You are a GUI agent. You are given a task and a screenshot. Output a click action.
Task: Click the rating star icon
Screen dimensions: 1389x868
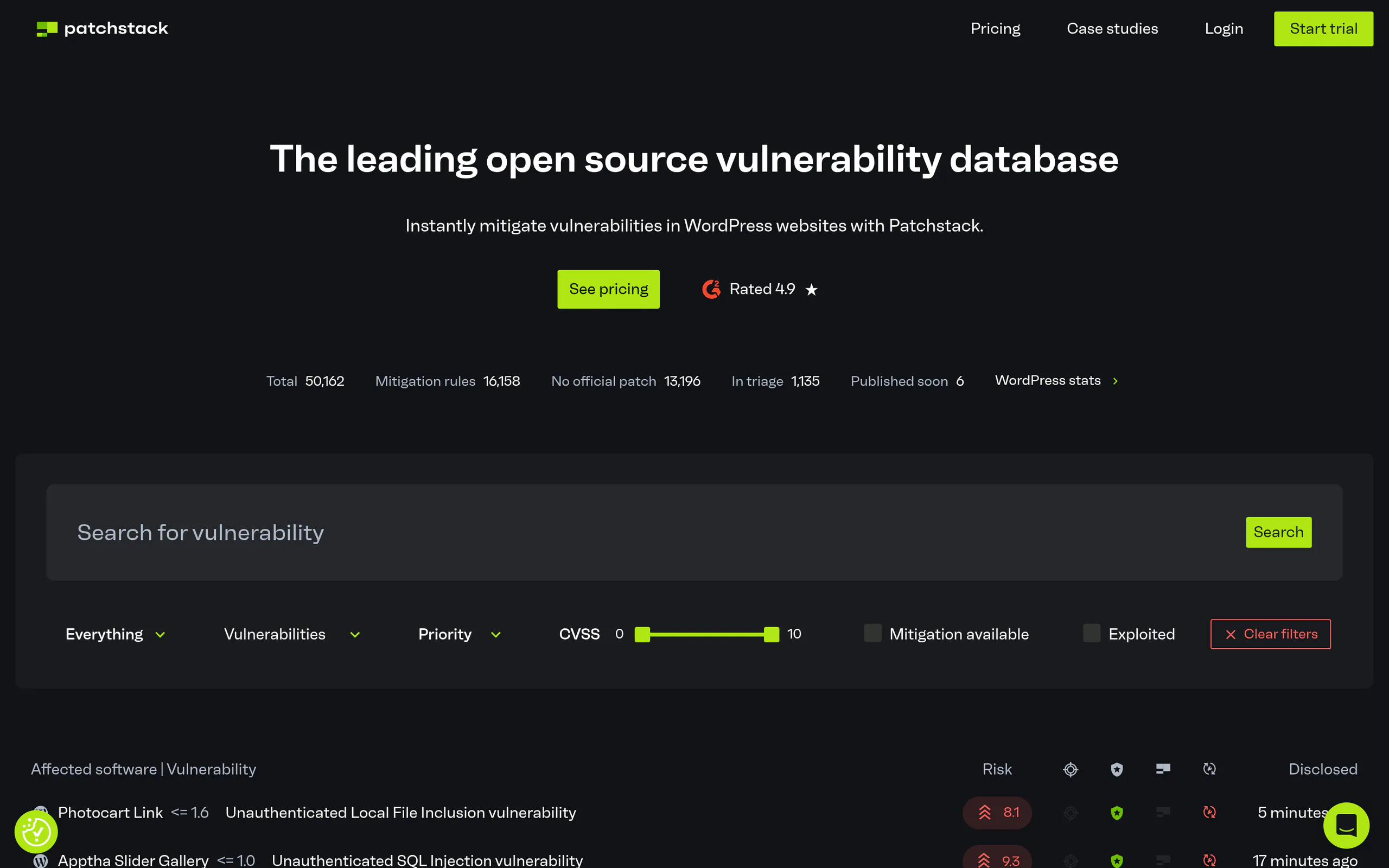(x=811, y=289)
